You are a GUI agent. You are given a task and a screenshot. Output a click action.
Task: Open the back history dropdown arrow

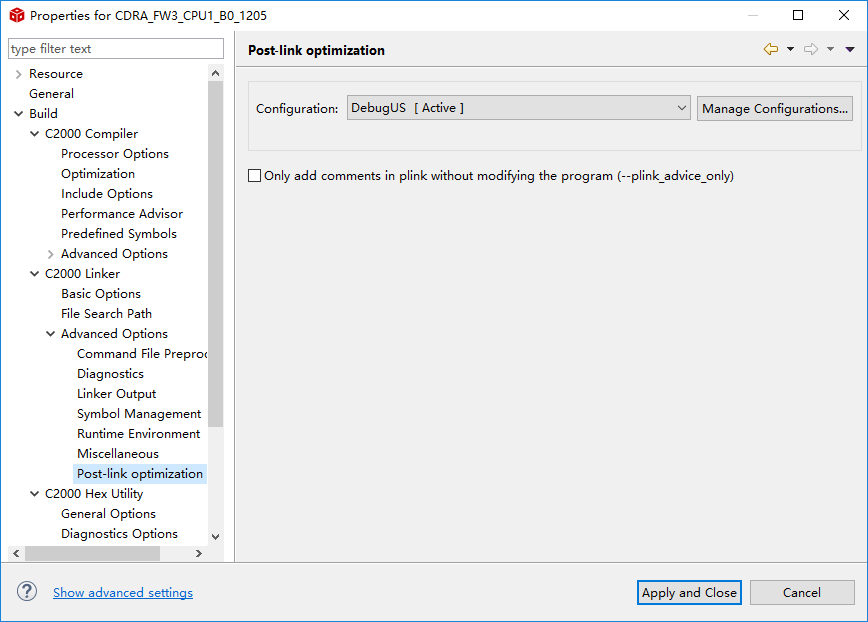790,49
